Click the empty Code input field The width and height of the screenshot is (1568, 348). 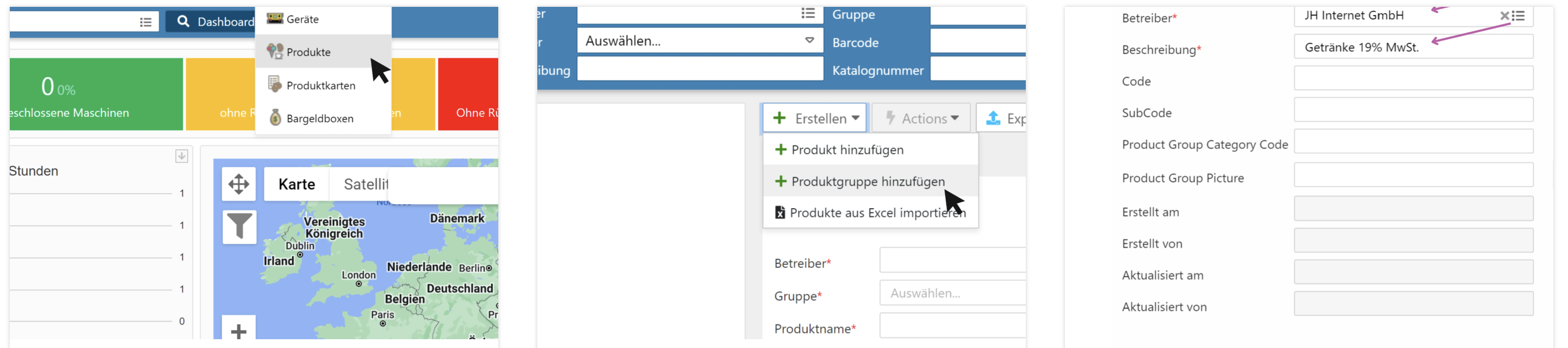tap(1412, 79)
